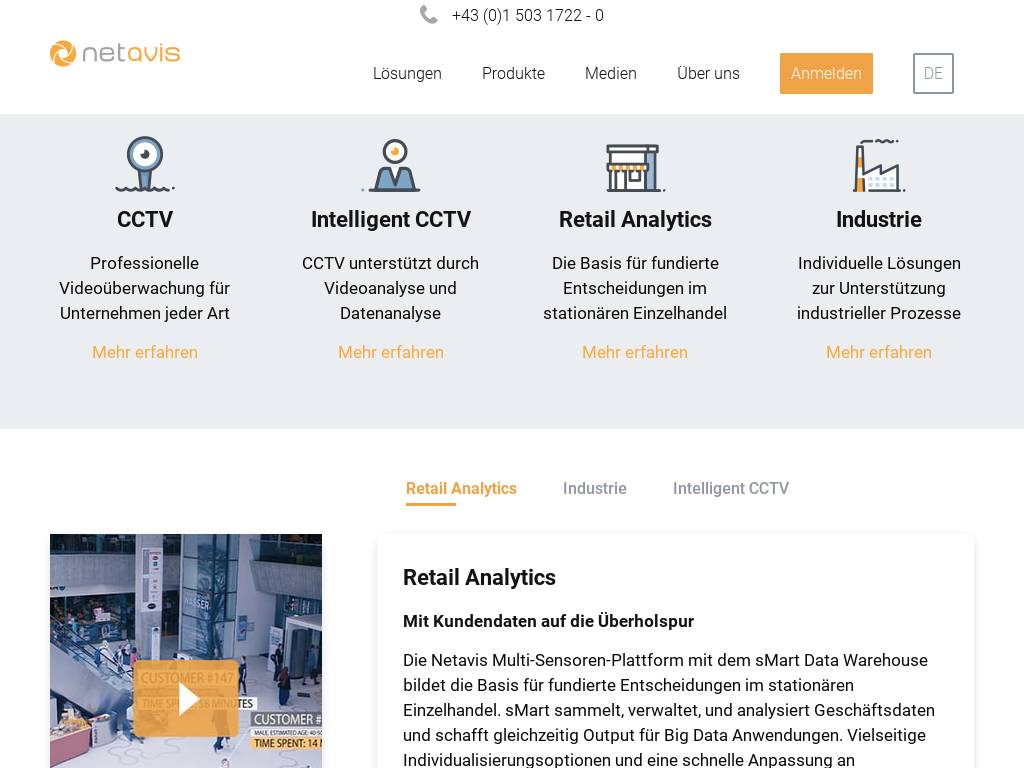Switch to the Industrie tab
This screenshot has width=1024, height=768.
[594, 489]
